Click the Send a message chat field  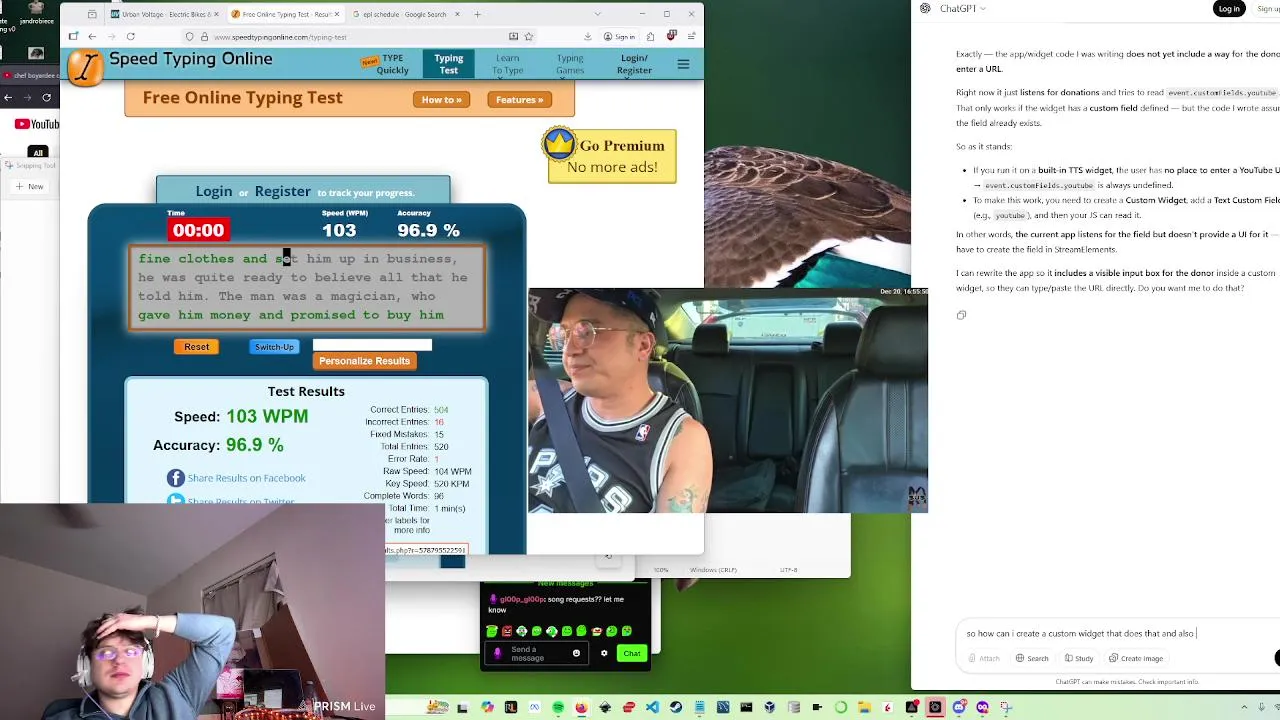point(536,654)
